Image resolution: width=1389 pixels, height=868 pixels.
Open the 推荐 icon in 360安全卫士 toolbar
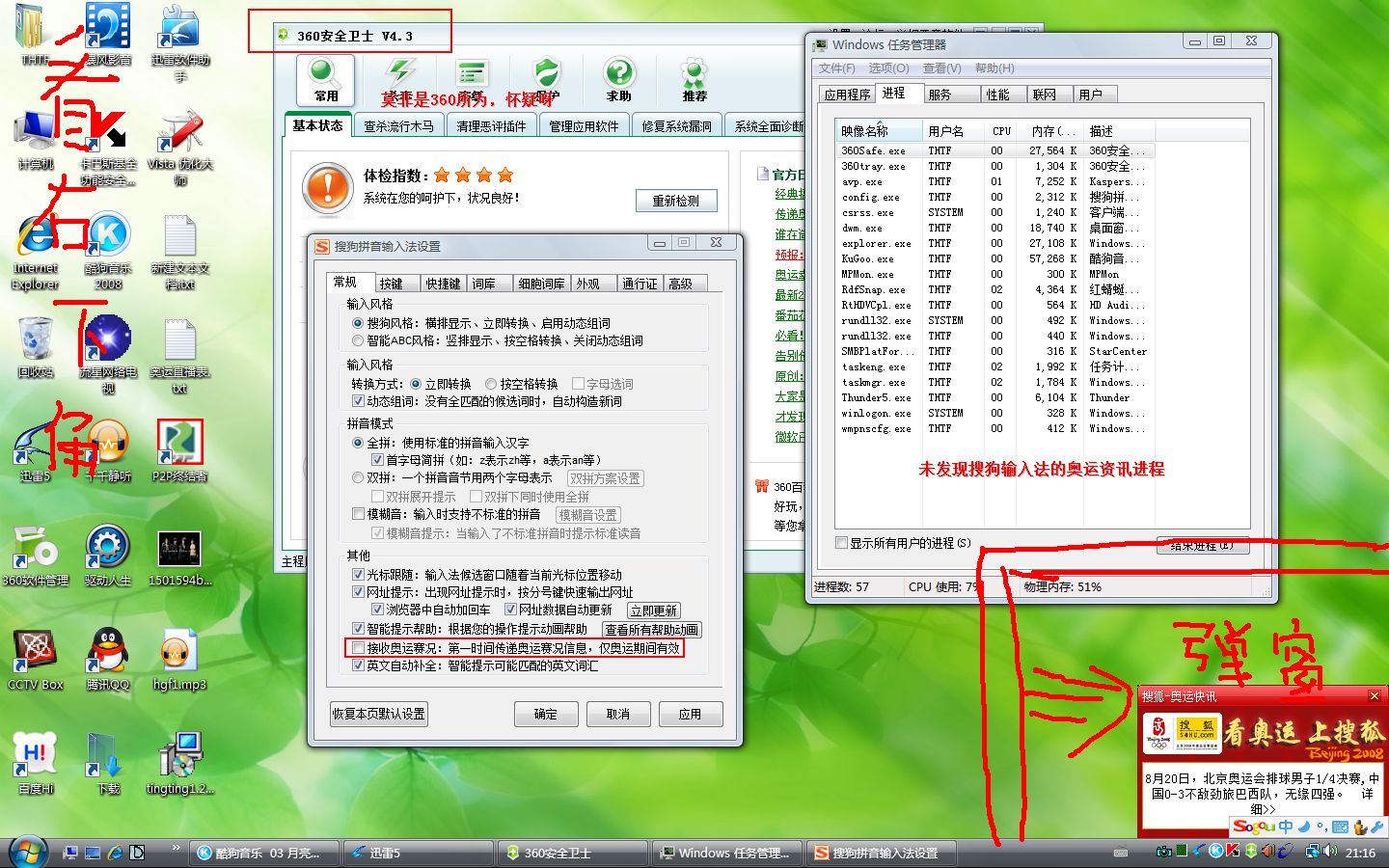[x=694, y=79]
